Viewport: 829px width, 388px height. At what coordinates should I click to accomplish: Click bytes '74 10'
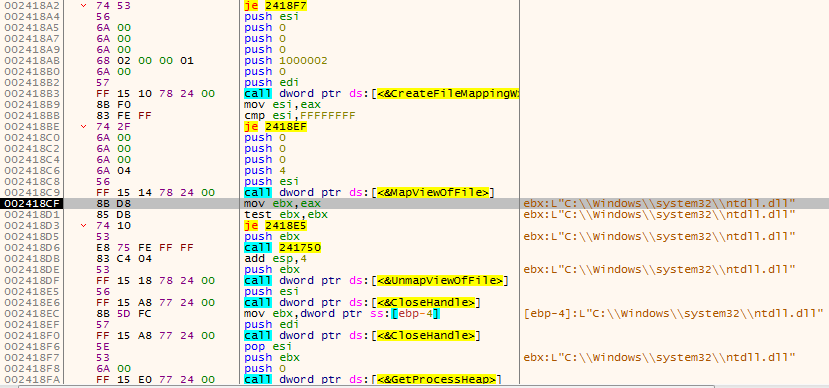tap(114, 226)
